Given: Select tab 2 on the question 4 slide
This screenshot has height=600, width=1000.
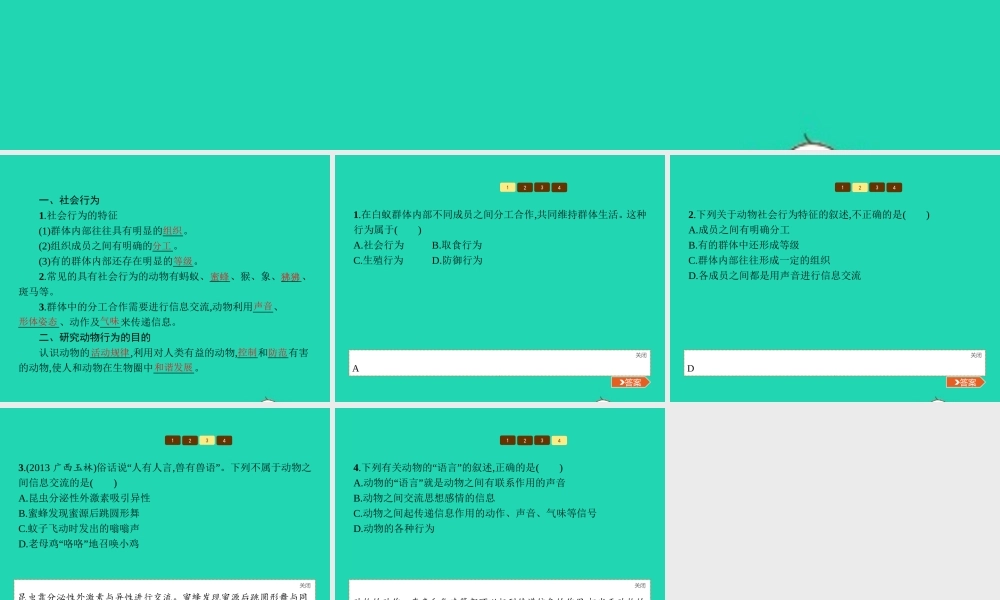Looking at the screenshot, I should click(525, 441).
